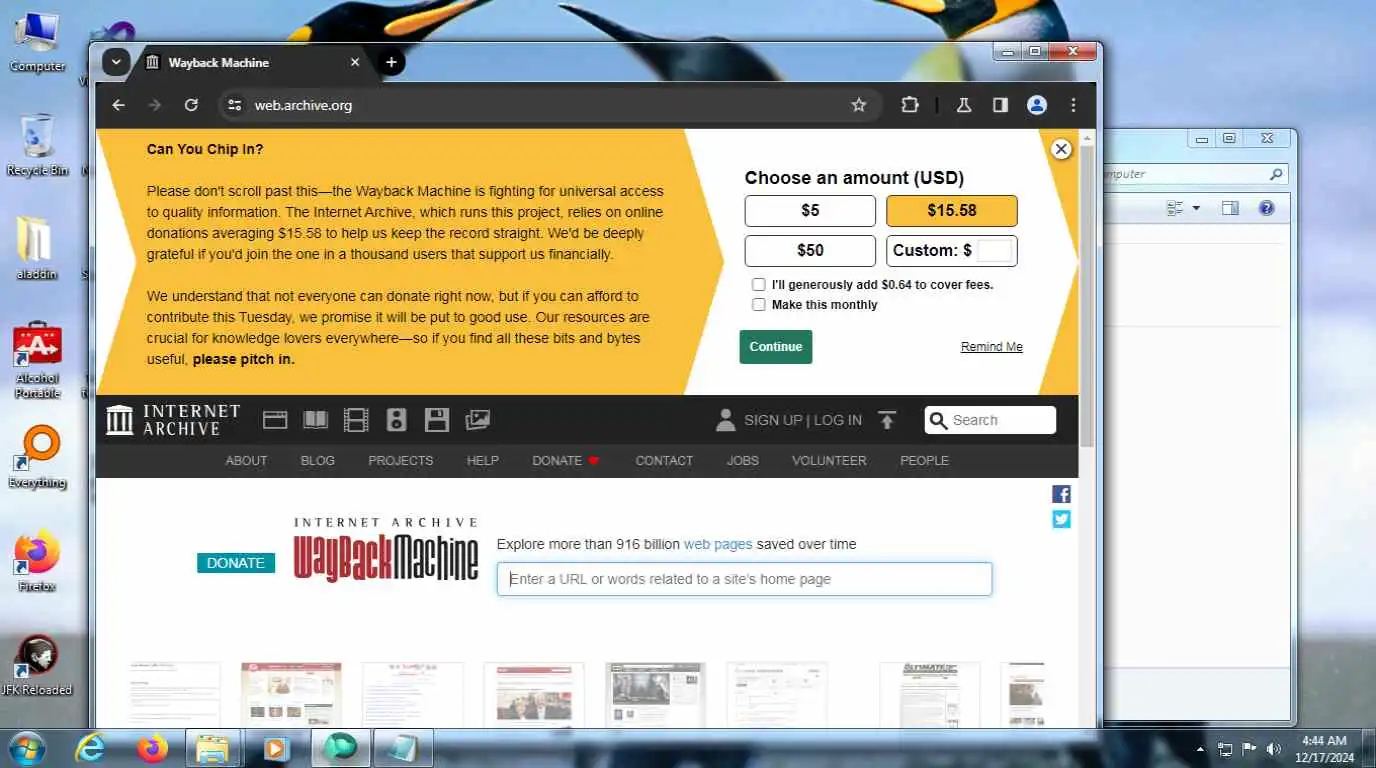Open the HELP menu item
The width and height of the screenshot is (1376, 768).
coord(483,461)
